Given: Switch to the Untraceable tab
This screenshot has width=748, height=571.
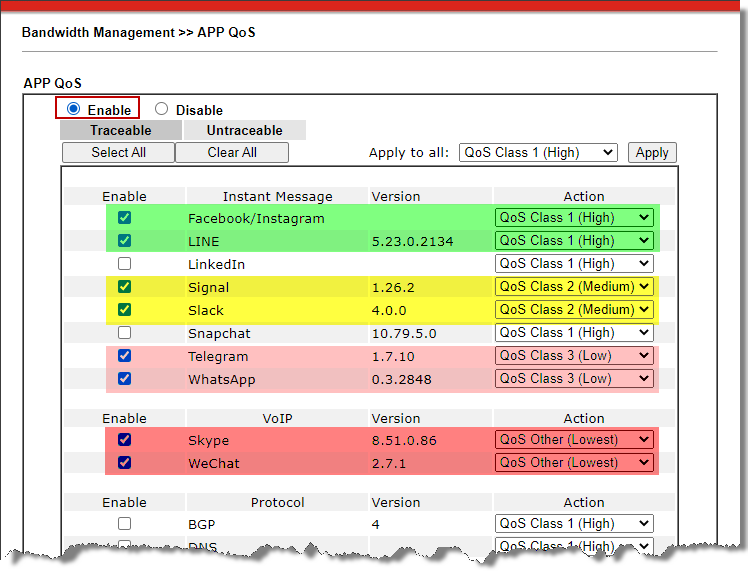Looking at the screenshot, I should [x=245, y=130].
